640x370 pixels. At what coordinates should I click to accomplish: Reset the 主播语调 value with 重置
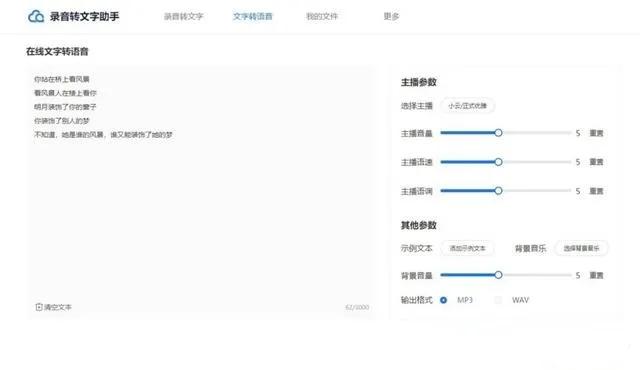pyautogui.click(x=596, y=191)
